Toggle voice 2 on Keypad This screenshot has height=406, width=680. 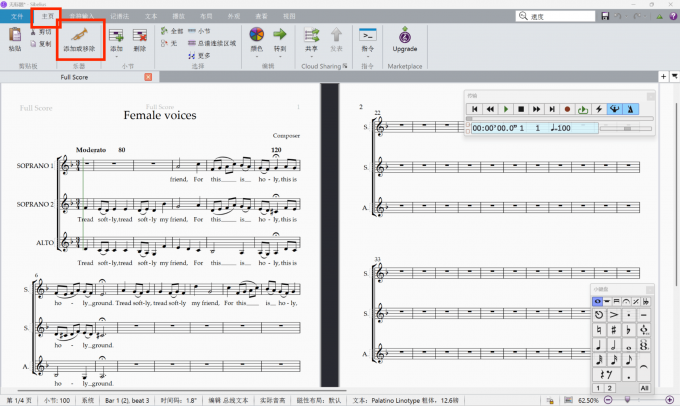(609, 388)
